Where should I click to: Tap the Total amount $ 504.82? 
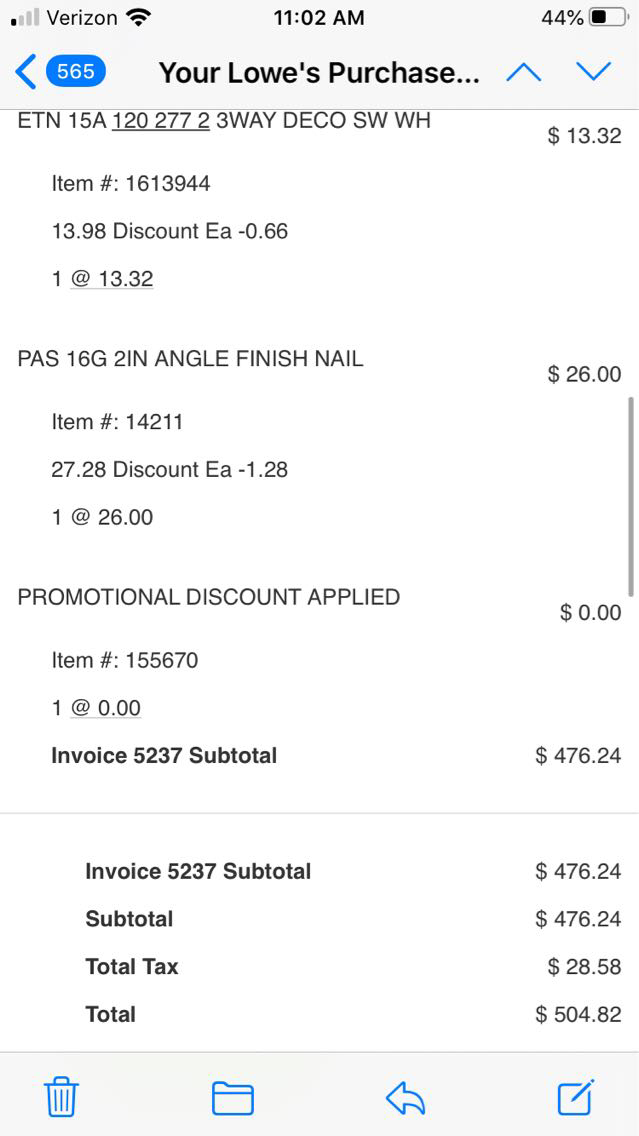click(578, 1014)
